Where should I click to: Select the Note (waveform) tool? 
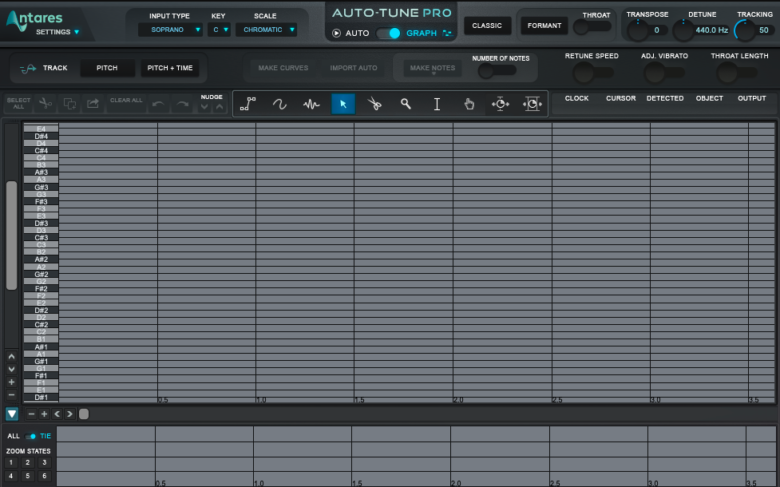pyautogui.click(x=311, y=103)
